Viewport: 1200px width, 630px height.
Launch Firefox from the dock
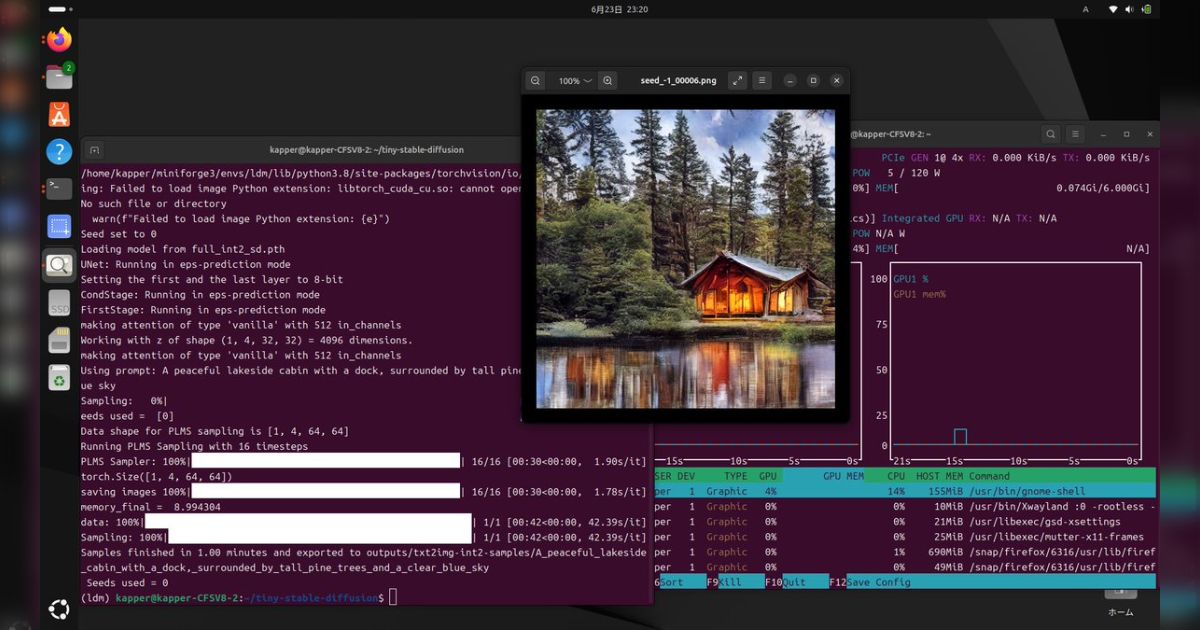pyautogui.click(x=57, y=40)
